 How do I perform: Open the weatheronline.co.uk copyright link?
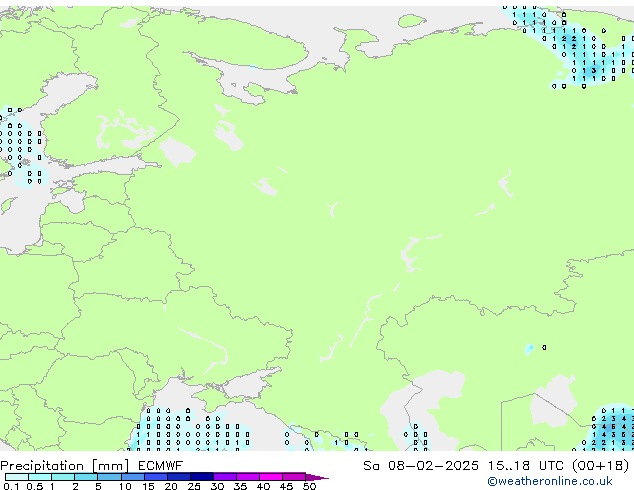(550, 481)
